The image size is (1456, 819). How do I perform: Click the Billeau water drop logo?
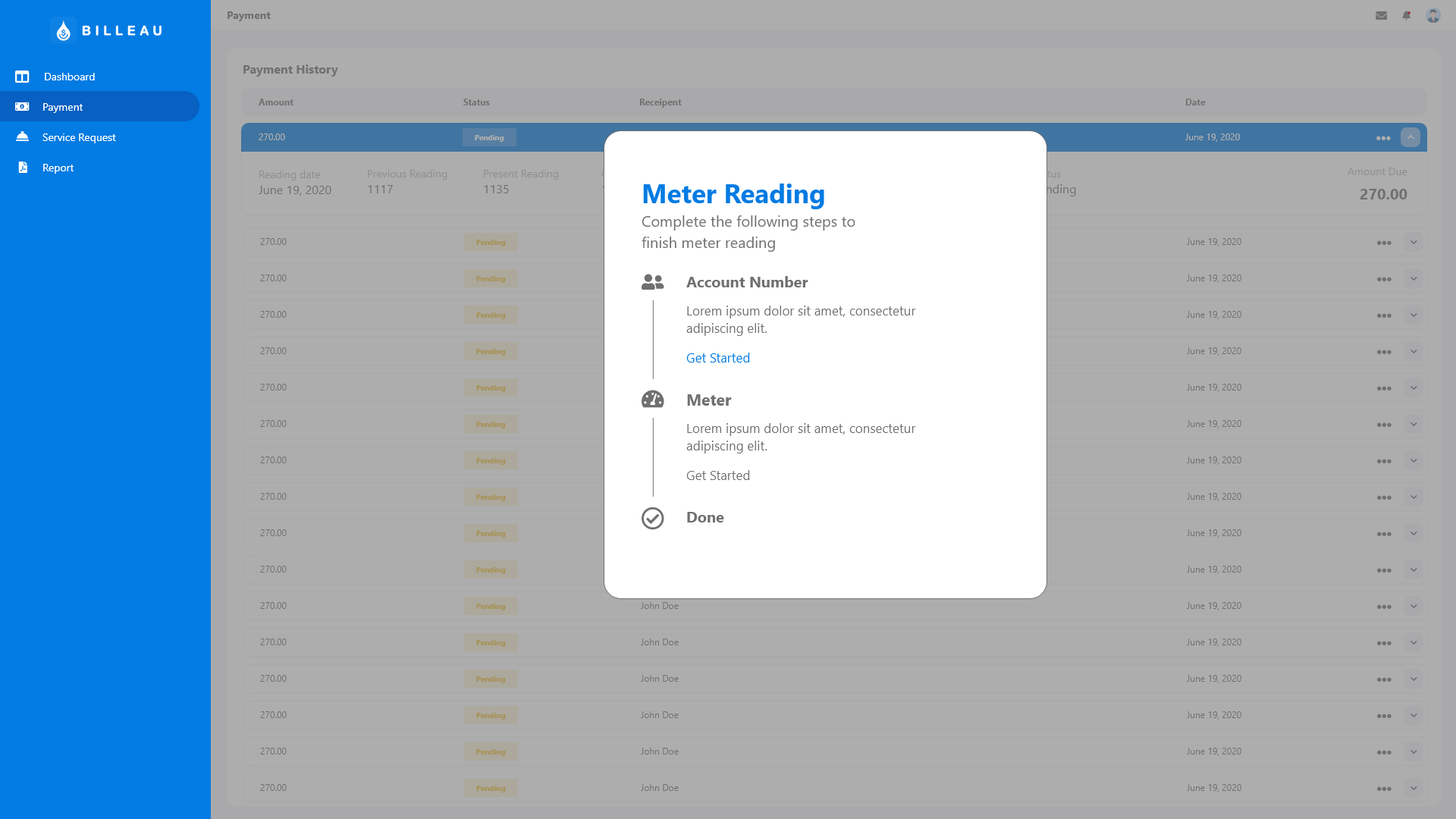[64, 30]
